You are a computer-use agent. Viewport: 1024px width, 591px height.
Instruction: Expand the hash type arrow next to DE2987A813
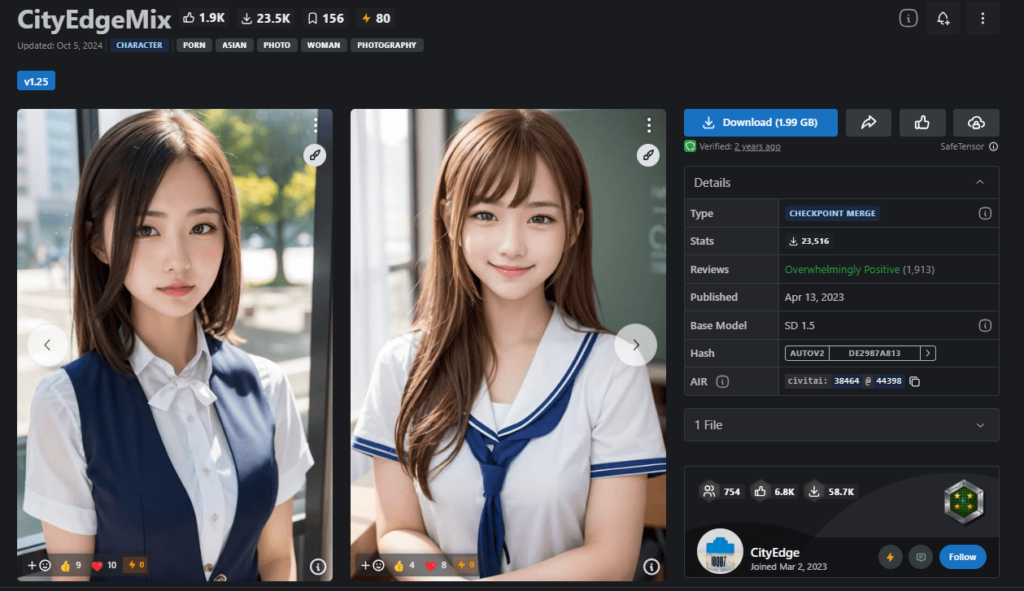click(x=928, y=353)
